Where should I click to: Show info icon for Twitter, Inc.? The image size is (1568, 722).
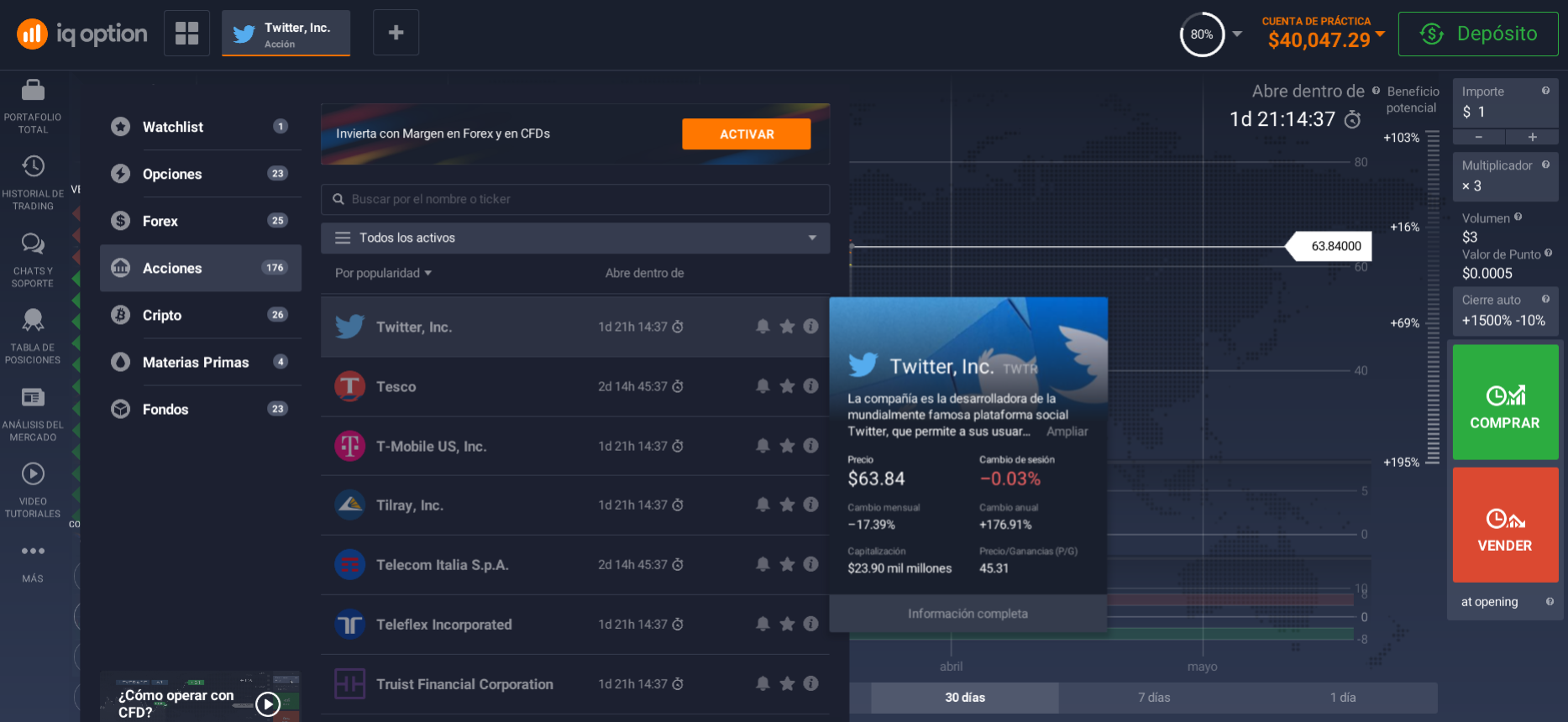pyautogui.click(x=810, y=327)
